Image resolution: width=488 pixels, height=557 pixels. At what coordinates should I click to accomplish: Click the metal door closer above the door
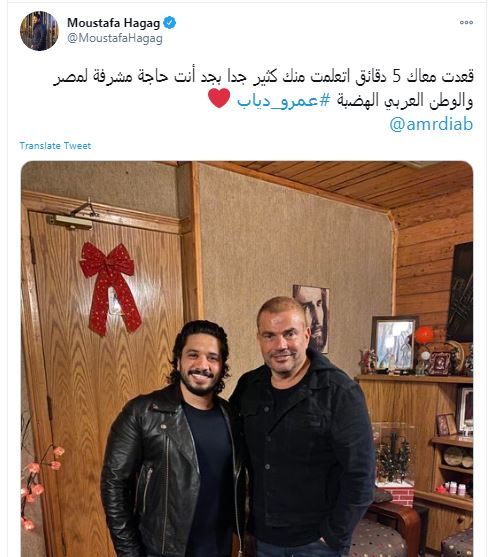click(72, 216)
